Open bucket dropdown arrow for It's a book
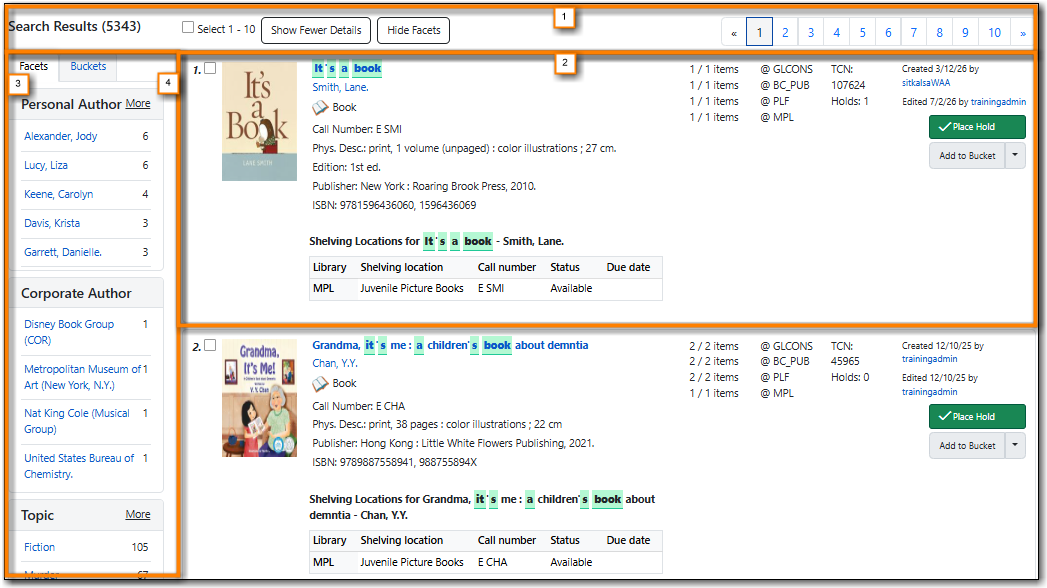This screenshot has height=588, width=1047. click(x=1015, y=156)
